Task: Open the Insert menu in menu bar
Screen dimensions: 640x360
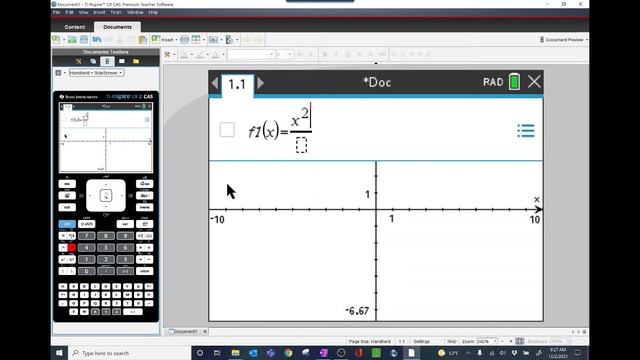Action: click(x=99, y=13)
